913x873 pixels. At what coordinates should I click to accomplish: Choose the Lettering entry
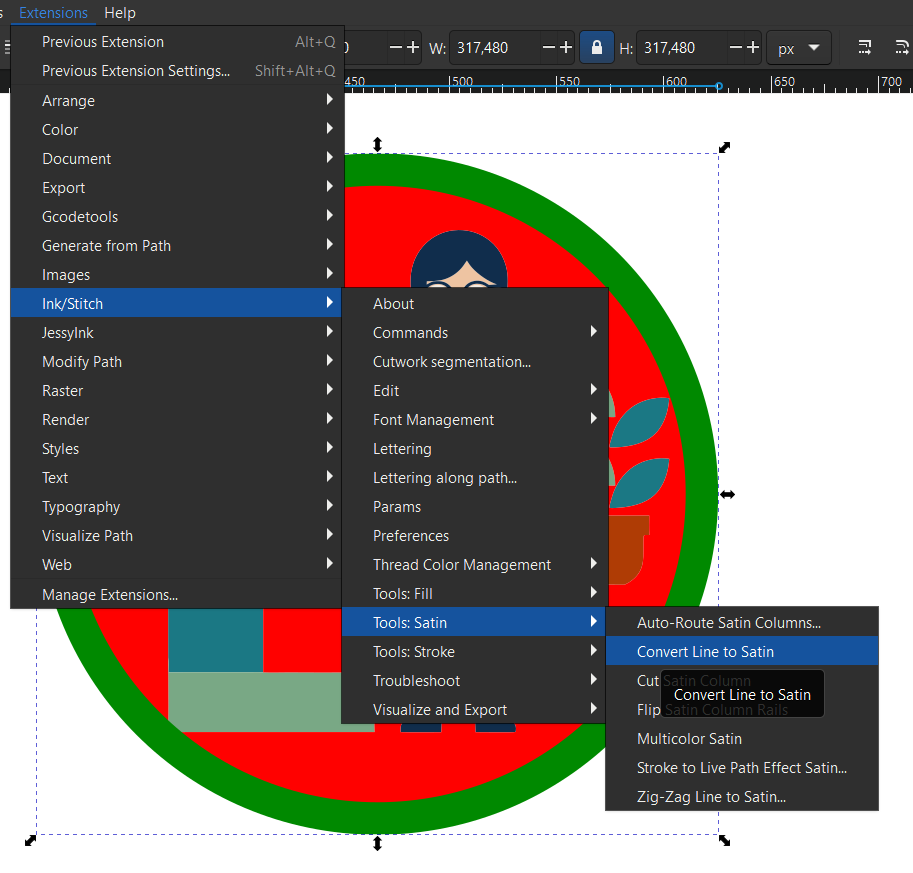(475, 449)
